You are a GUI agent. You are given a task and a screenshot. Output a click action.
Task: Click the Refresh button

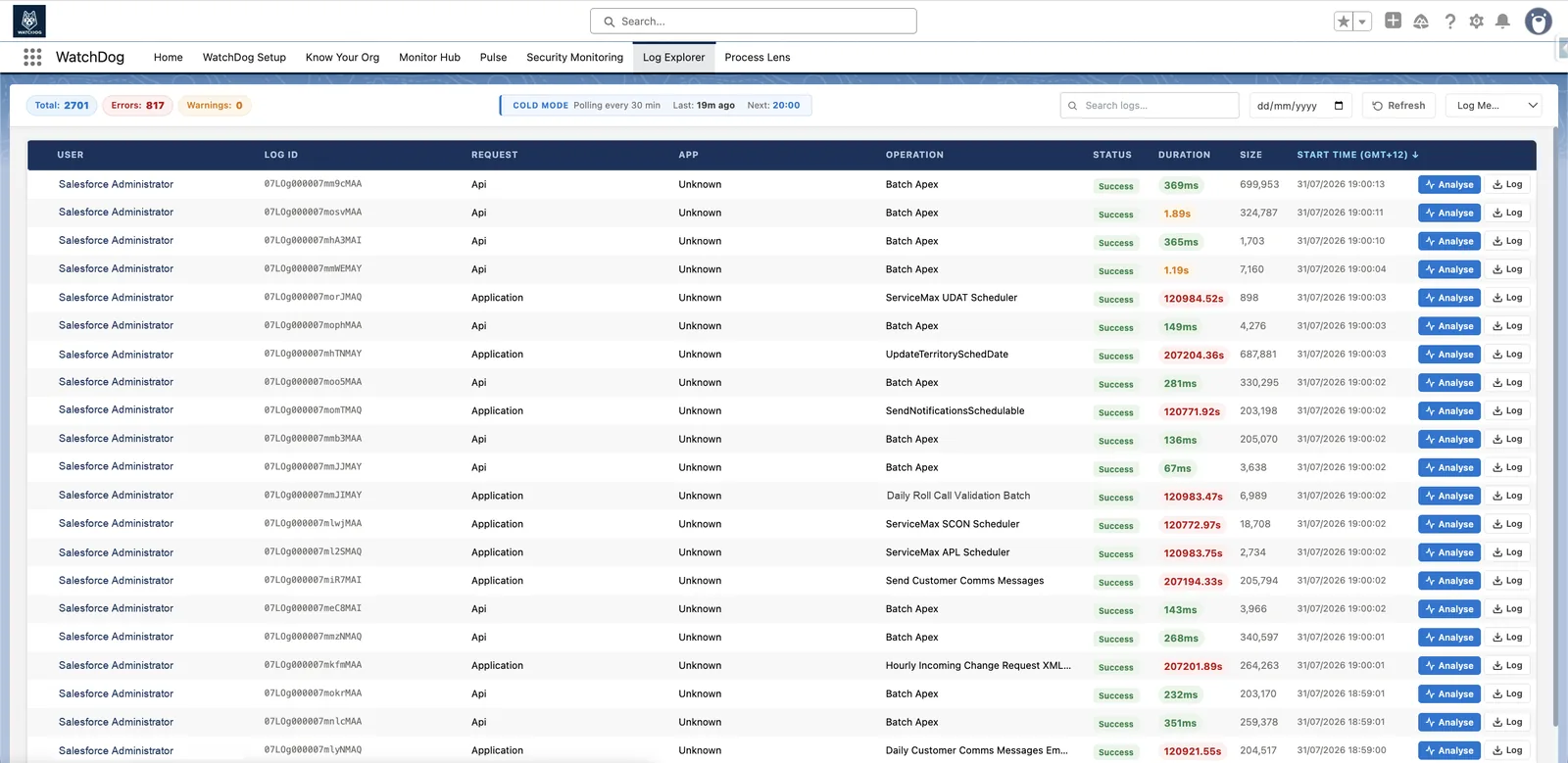coord(1398,105)
